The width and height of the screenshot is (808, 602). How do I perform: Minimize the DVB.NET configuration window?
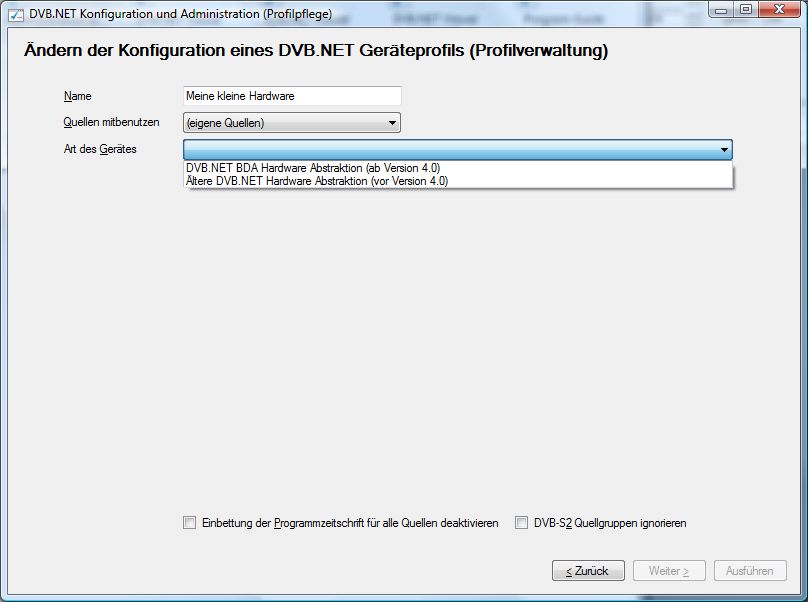722,9
